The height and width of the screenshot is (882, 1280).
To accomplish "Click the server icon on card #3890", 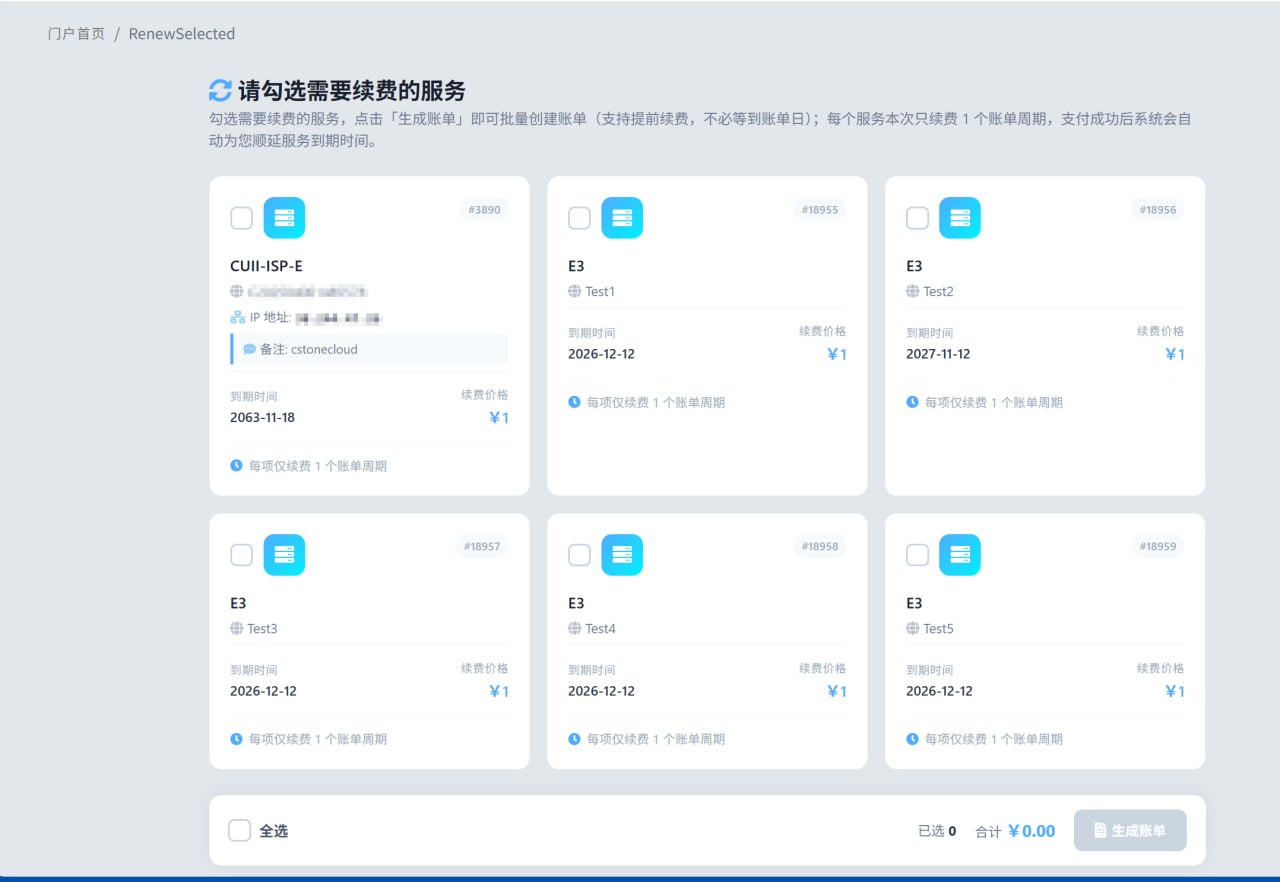I will pos(284,218).
